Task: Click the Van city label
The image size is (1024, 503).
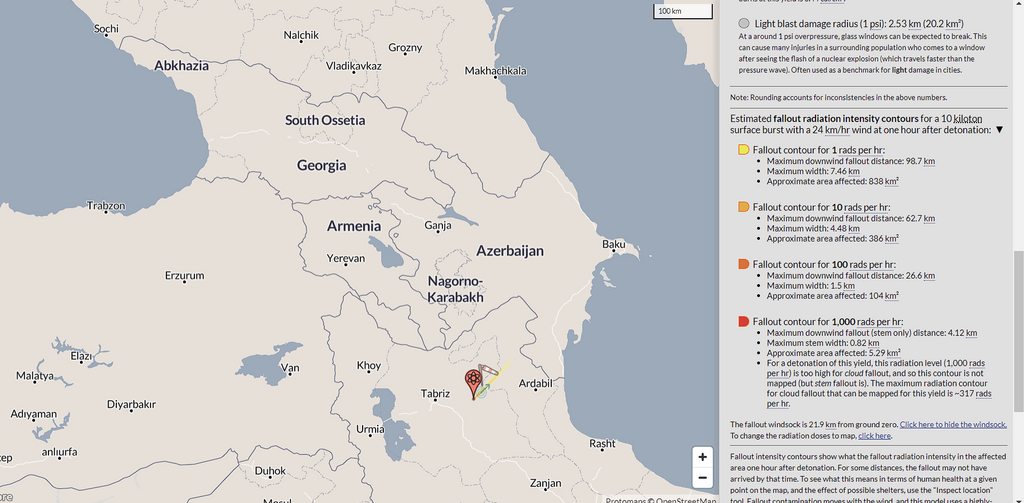Action: (289, 368)
